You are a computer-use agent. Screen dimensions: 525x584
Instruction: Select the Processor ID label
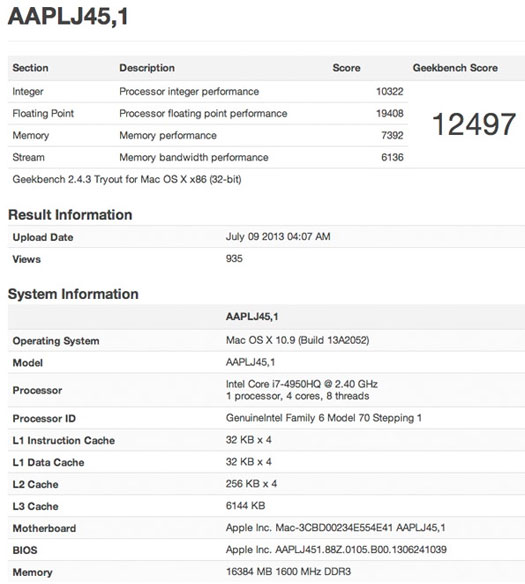pyautogui.click(x=44, y=419)
